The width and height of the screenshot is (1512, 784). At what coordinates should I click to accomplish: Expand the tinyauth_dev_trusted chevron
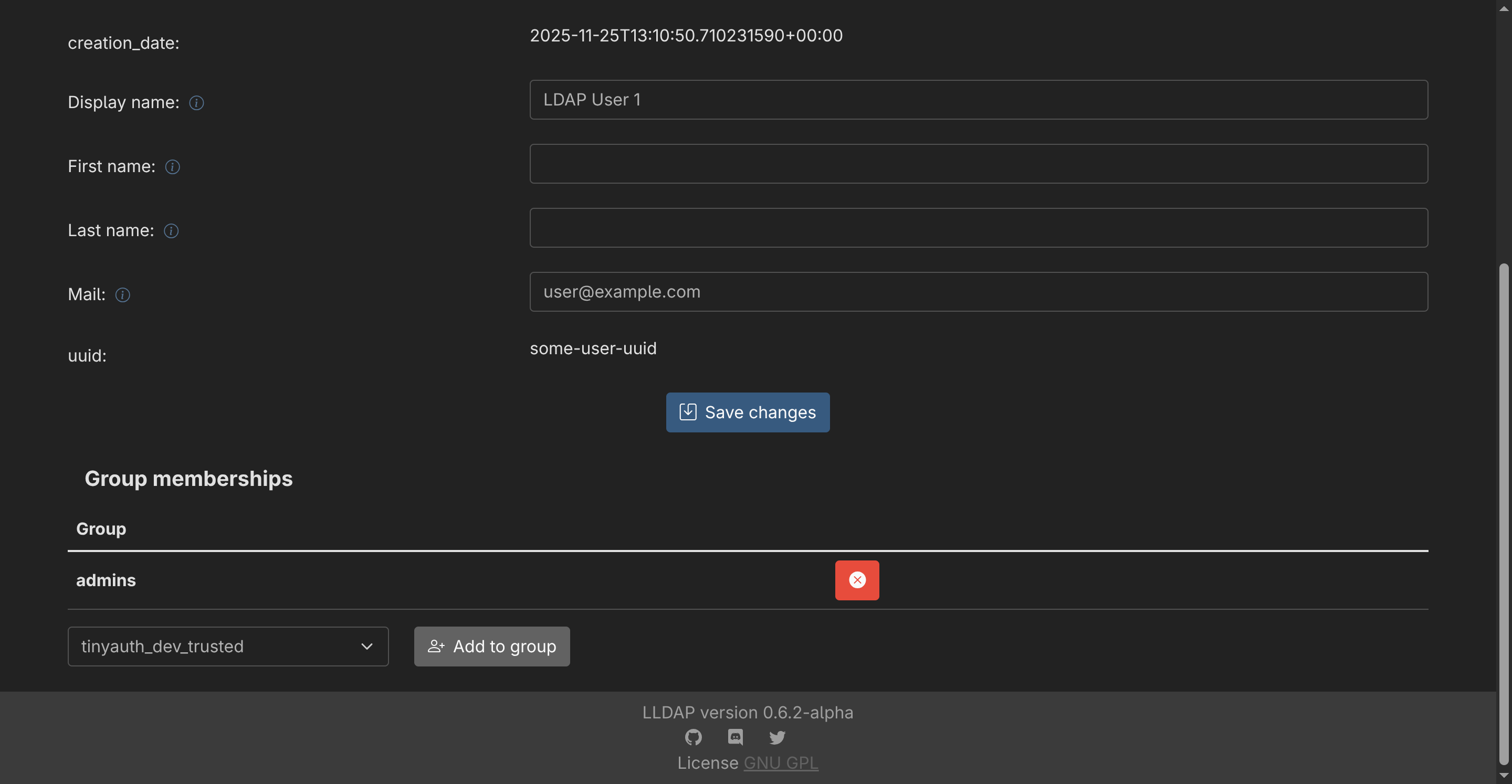(367, 646)
